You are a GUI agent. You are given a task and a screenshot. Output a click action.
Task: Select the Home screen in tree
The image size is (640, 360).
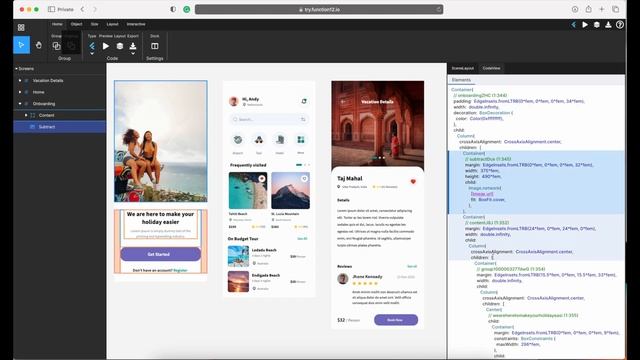click(38, 92)
